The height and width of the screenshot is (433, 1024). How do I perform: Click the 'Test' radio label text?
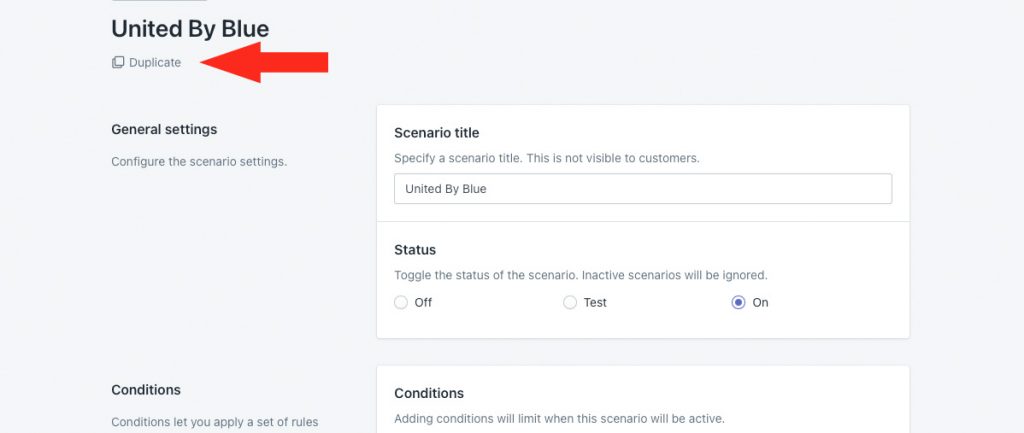click(595, 302)
